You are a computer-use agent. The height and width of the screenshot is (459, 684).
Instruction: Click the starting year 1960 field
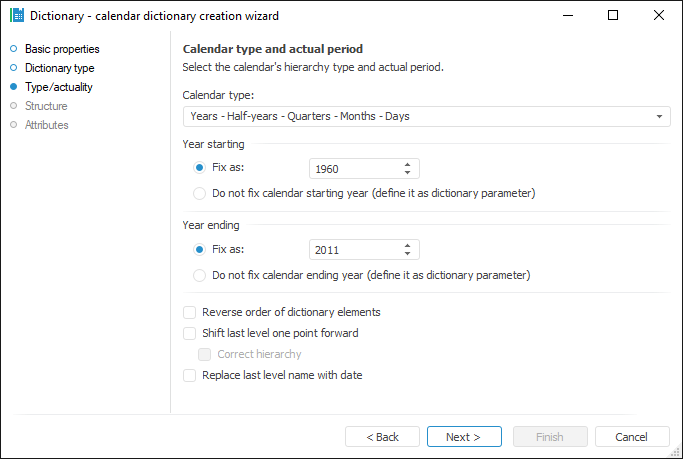(354, 169)
